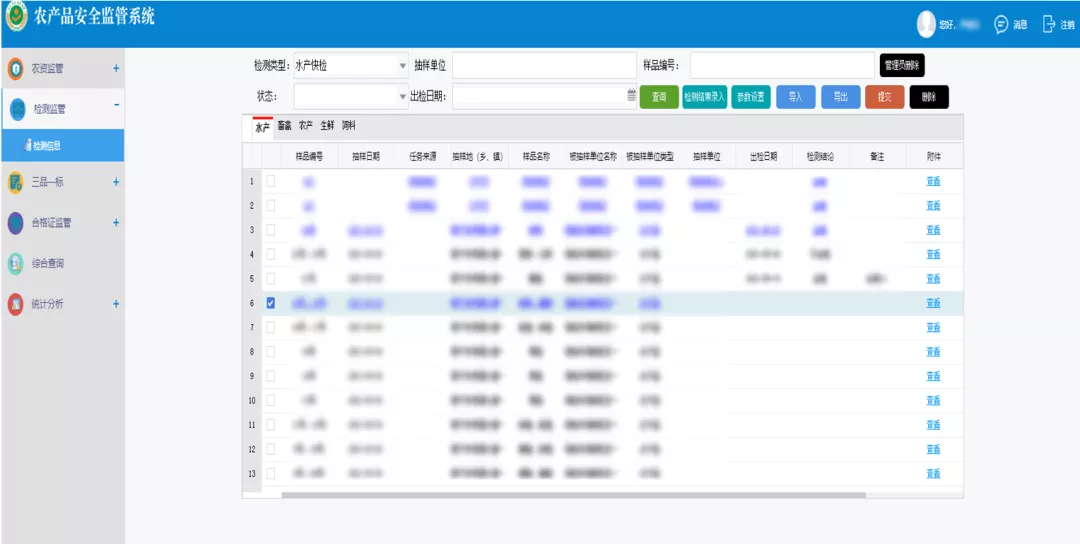Click the orange 提交 button
This screenshot has width=1080, height=544.
pyautogui.click(x=884, y=97)
